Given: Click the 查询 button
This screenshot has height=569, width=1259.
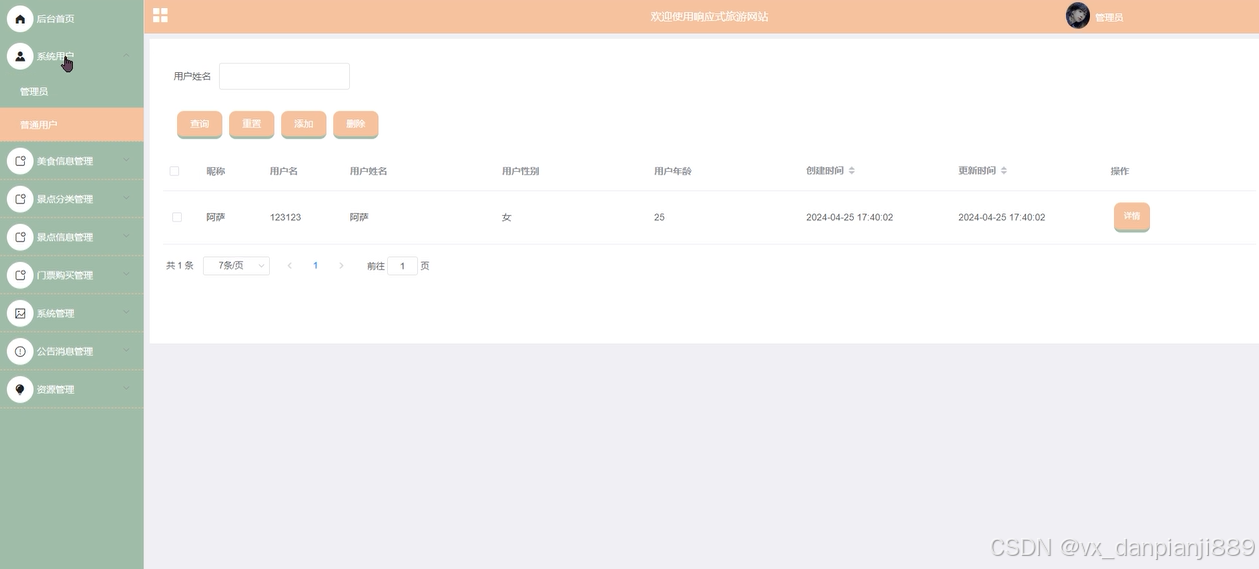Looking at the screenshot, I should coord(200,124).
